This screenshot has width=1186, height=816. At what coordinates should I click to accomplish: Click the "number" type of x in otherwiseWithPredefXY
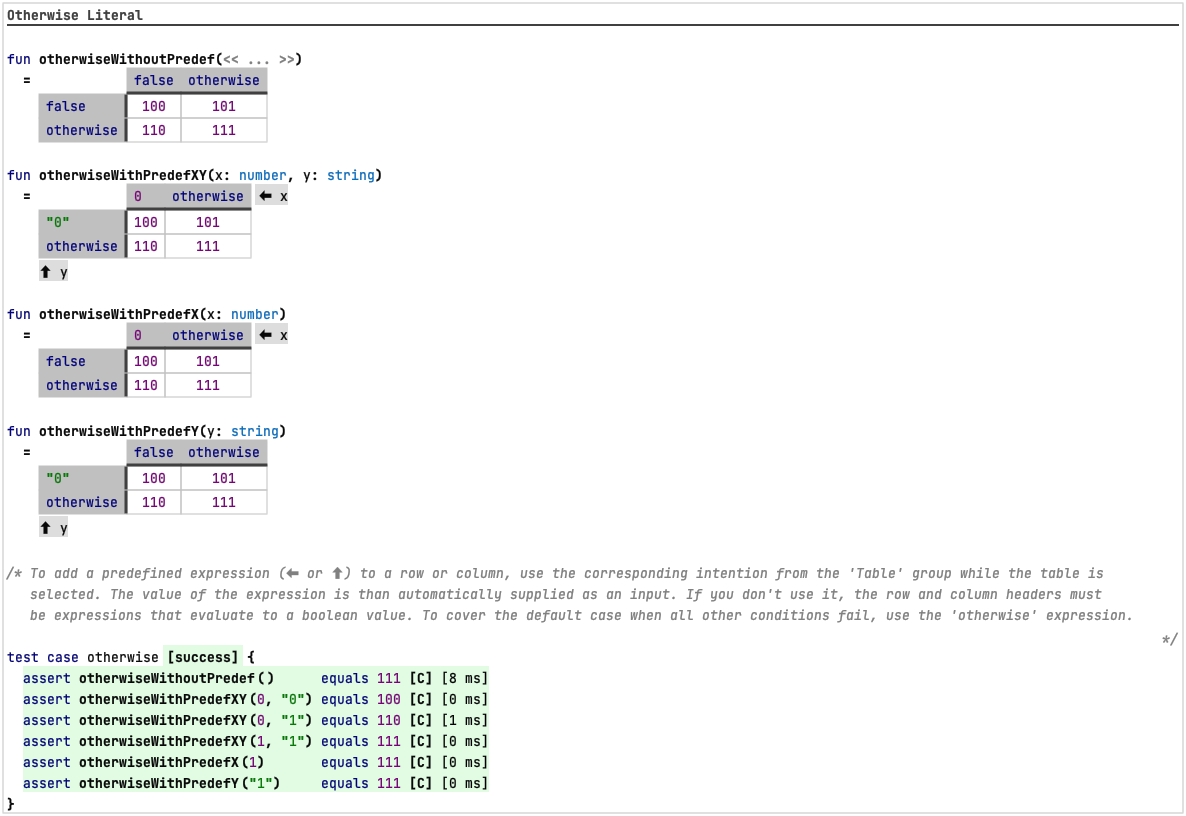(262, 175)
